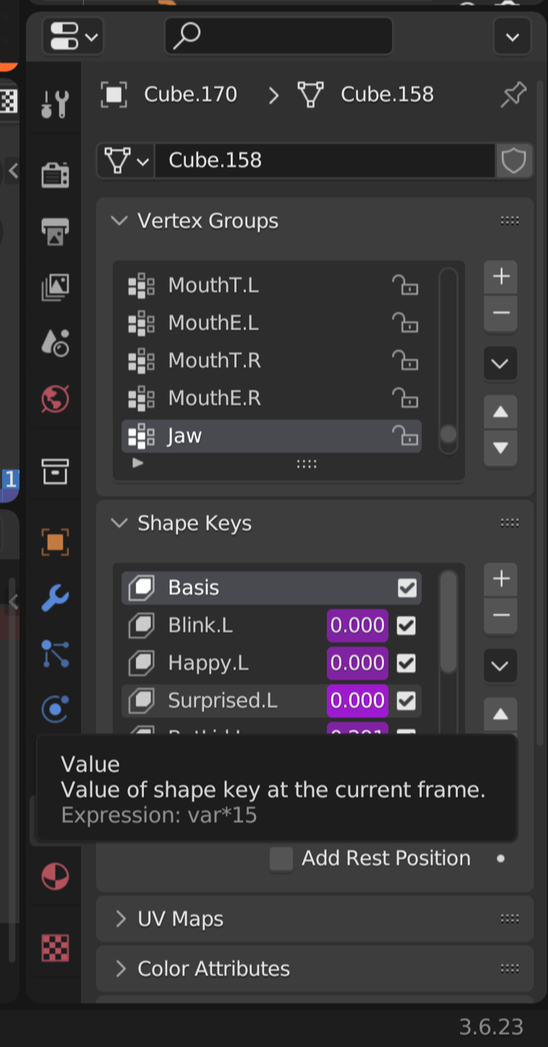The height and width of the screenshot is (1047, 548).
Task: Open the Modifiers wrench tab
Action: [55, 598]
